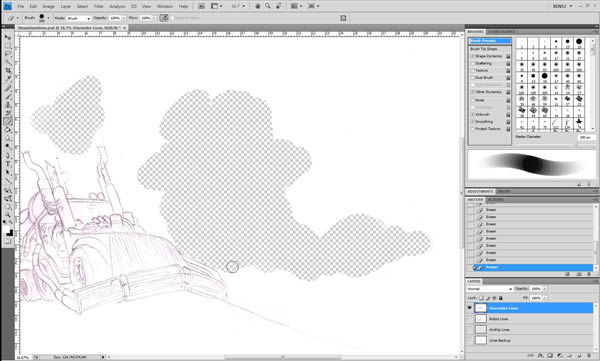Select the Dodge tool
This screenshot has height=361, width=600.
[8, 147]
